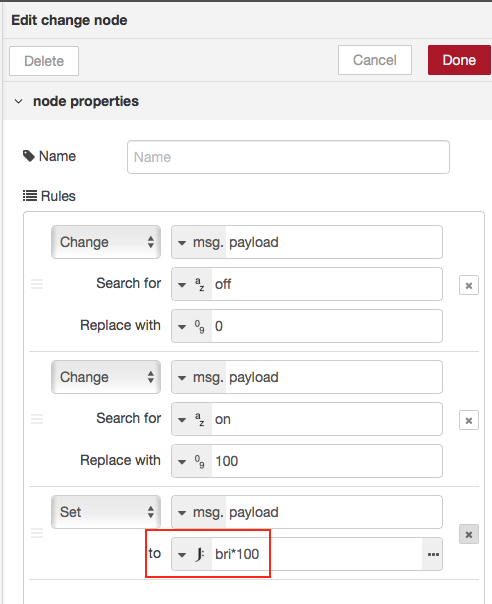Open first rule's Change action dropdown

click(x=106, y=242)
